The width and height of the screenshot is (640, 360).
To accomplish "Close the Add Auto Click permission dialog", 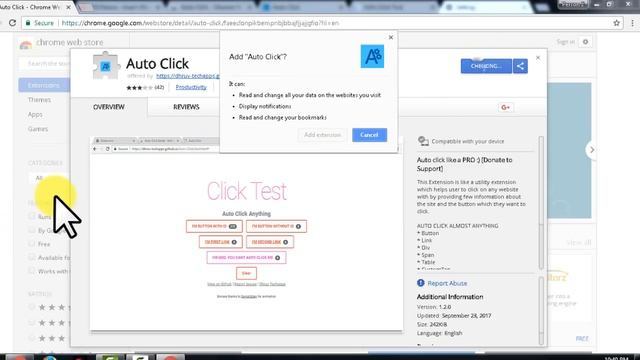I will tap(391, 37).
